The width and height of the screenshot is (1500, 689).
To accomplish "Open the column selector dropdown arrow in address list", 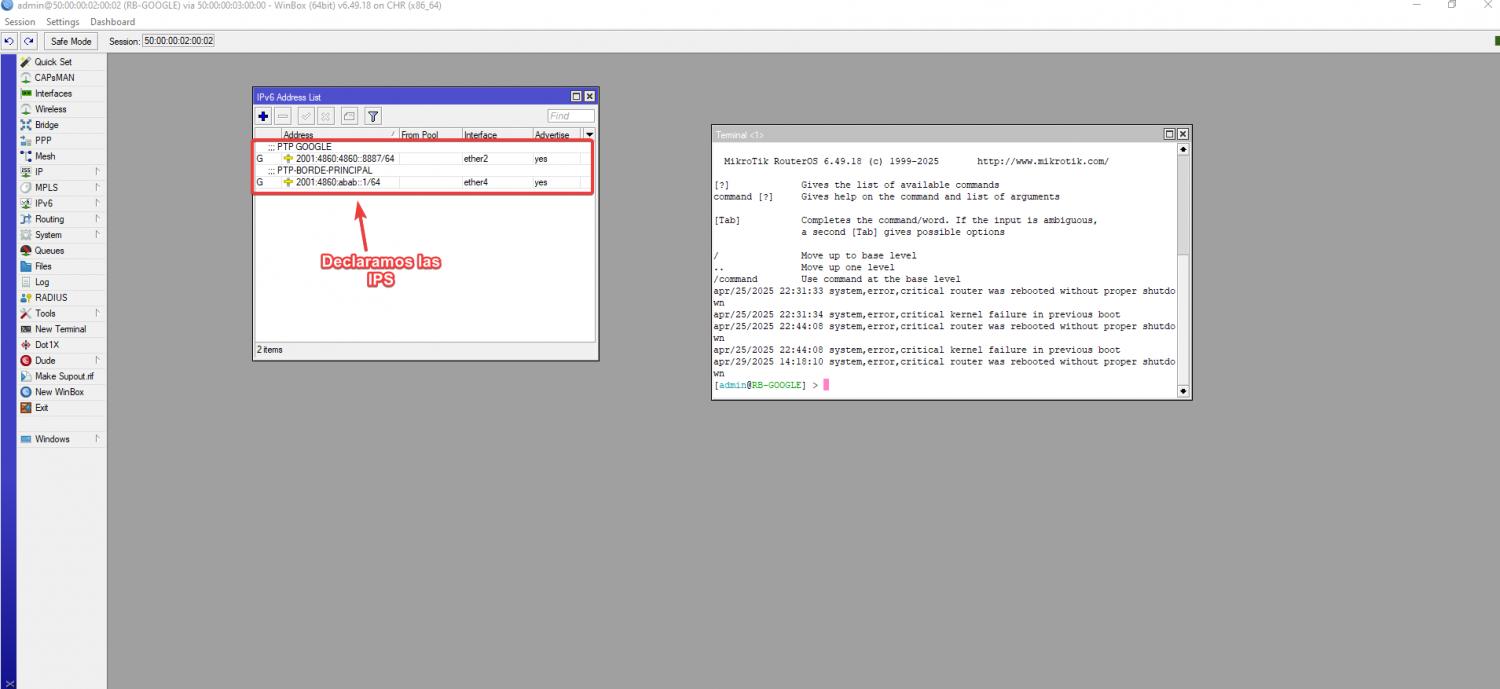I will click(x=589, y=134).
